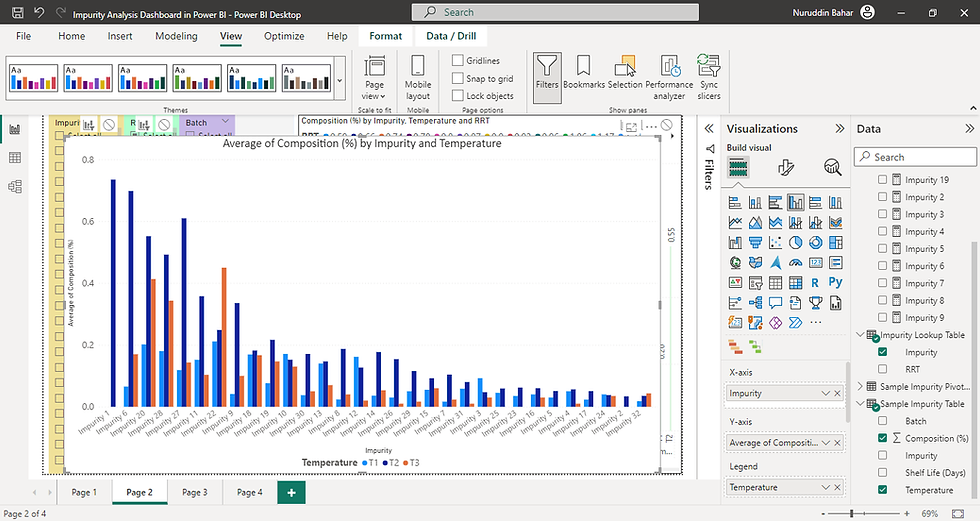
Task: Go to Page 3 tab
Action: 194,492
